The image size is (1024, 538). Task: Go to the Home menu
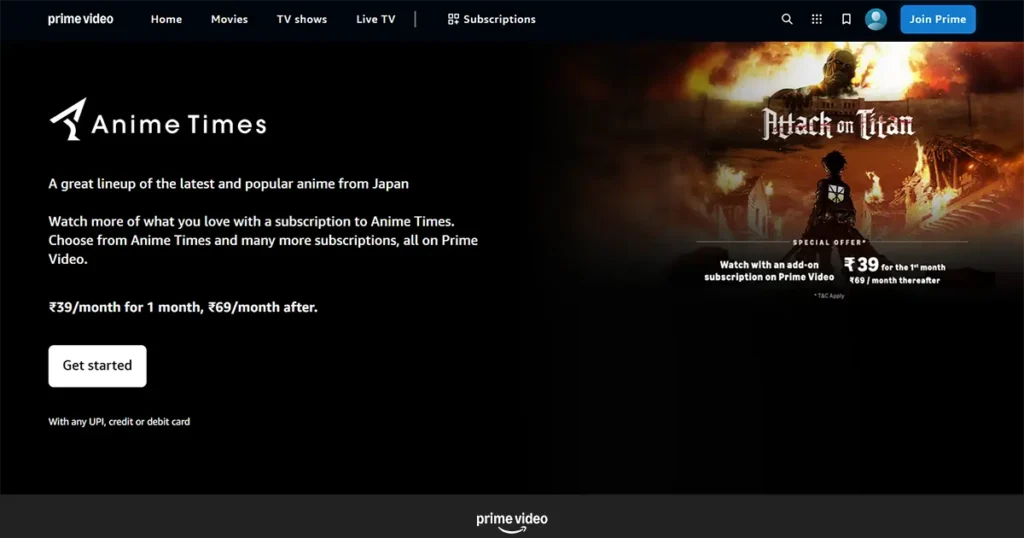167,20
